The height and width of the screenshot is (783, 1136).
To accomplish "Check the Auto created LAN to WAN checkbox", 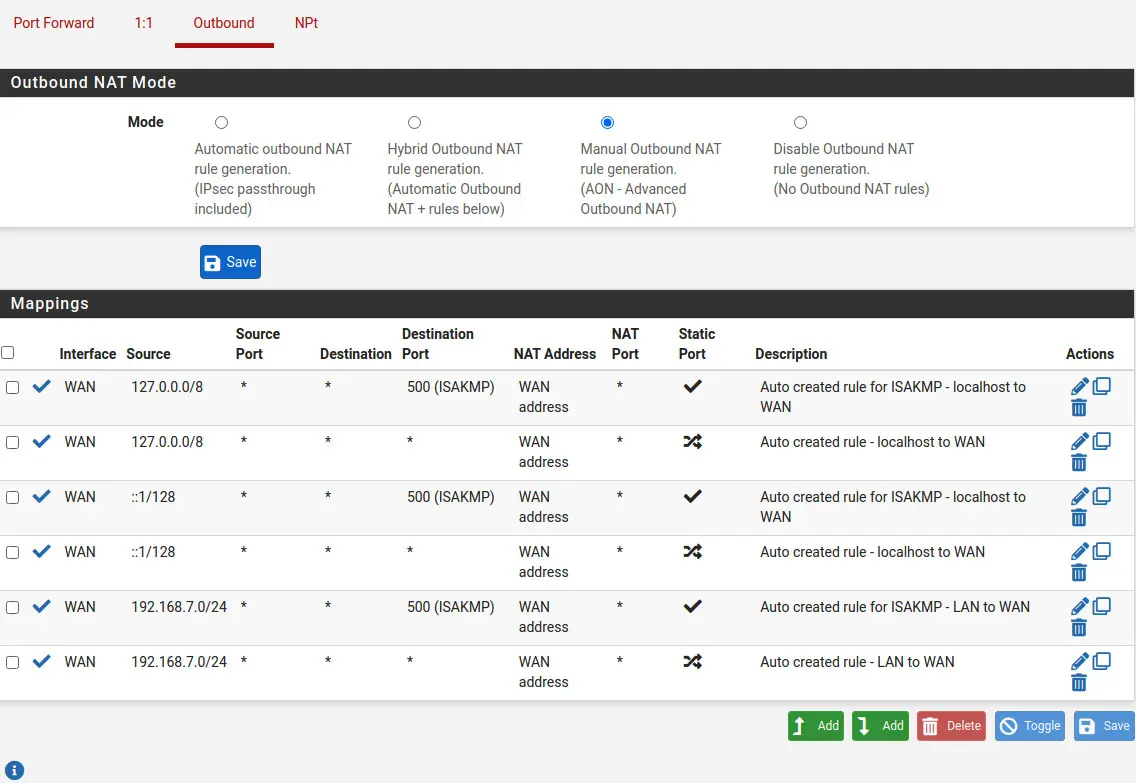I will pyautogui.click(x=12, y=663).
